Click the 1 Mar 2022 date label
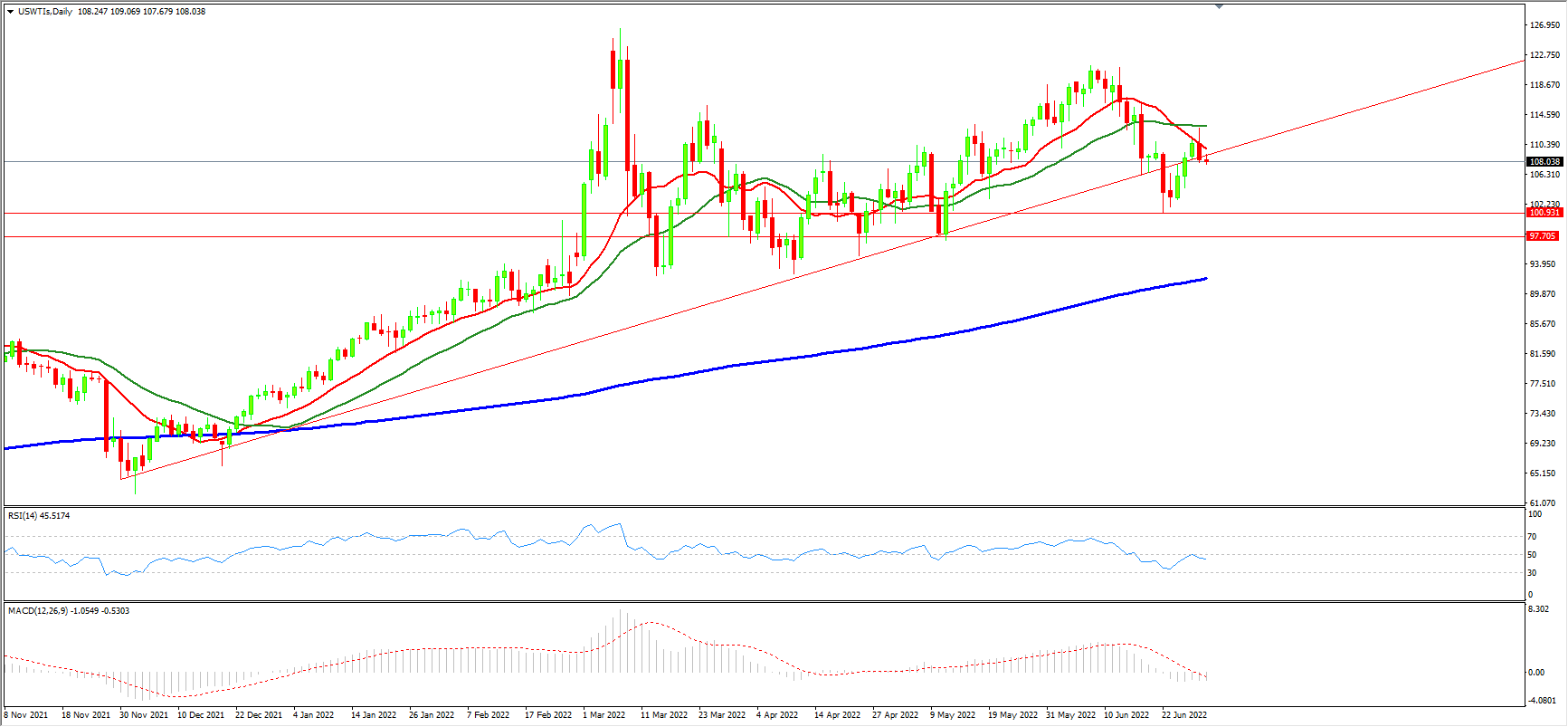Viewport: 1568px width, 727px height. click(604, 715)
